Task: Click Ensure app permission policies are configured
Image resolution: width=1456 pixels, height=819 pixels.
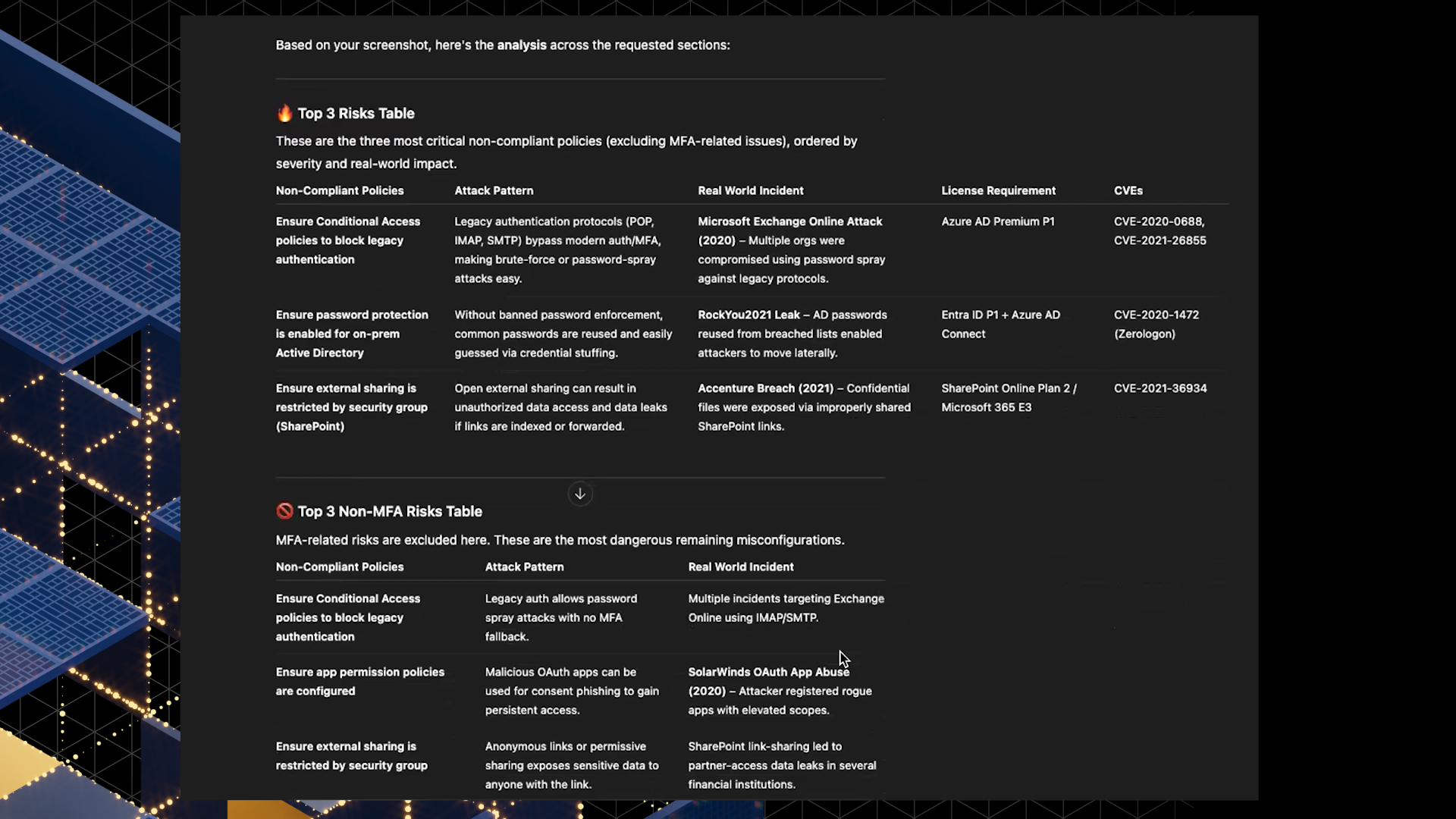Action: point(360,681)
